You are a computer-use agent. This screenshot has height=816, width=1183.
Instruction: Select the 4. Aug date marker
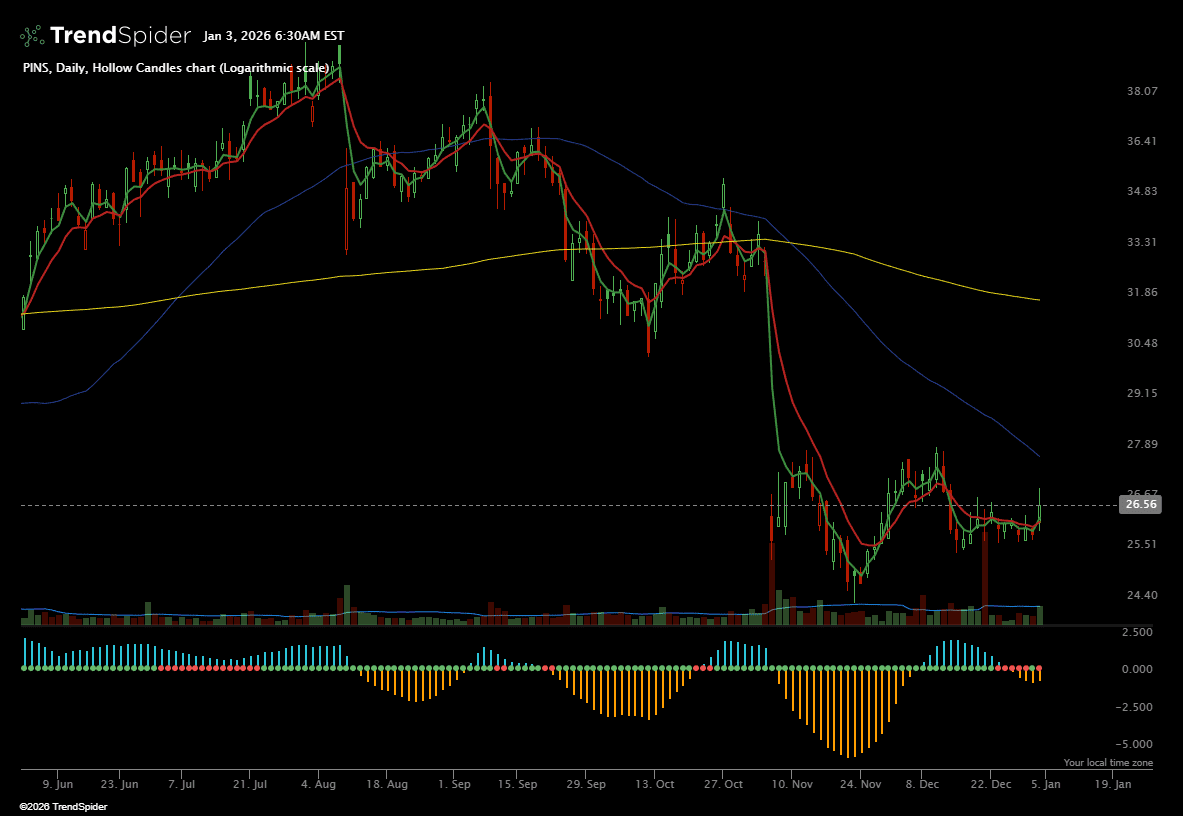(319, 785)
